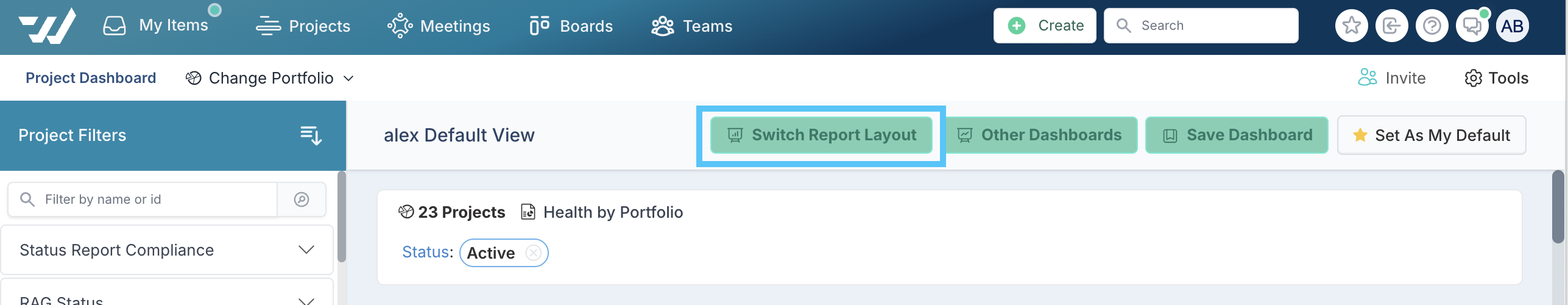
Task: Expand Status Report Compliance filter
Action: (x=167, y=250)
